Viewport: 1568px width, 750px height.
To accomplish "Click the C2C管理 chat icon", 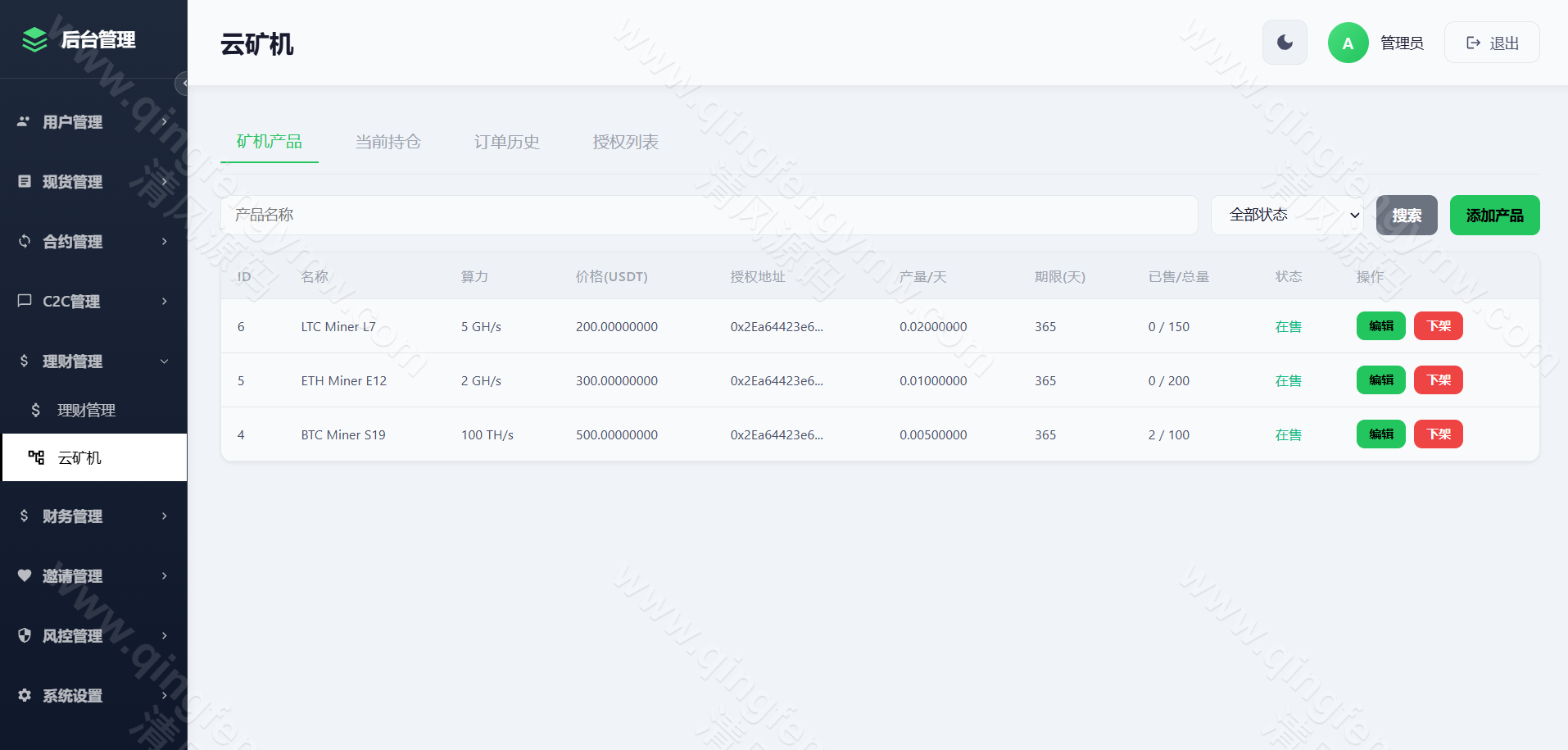I will click(x=25, y=301).
